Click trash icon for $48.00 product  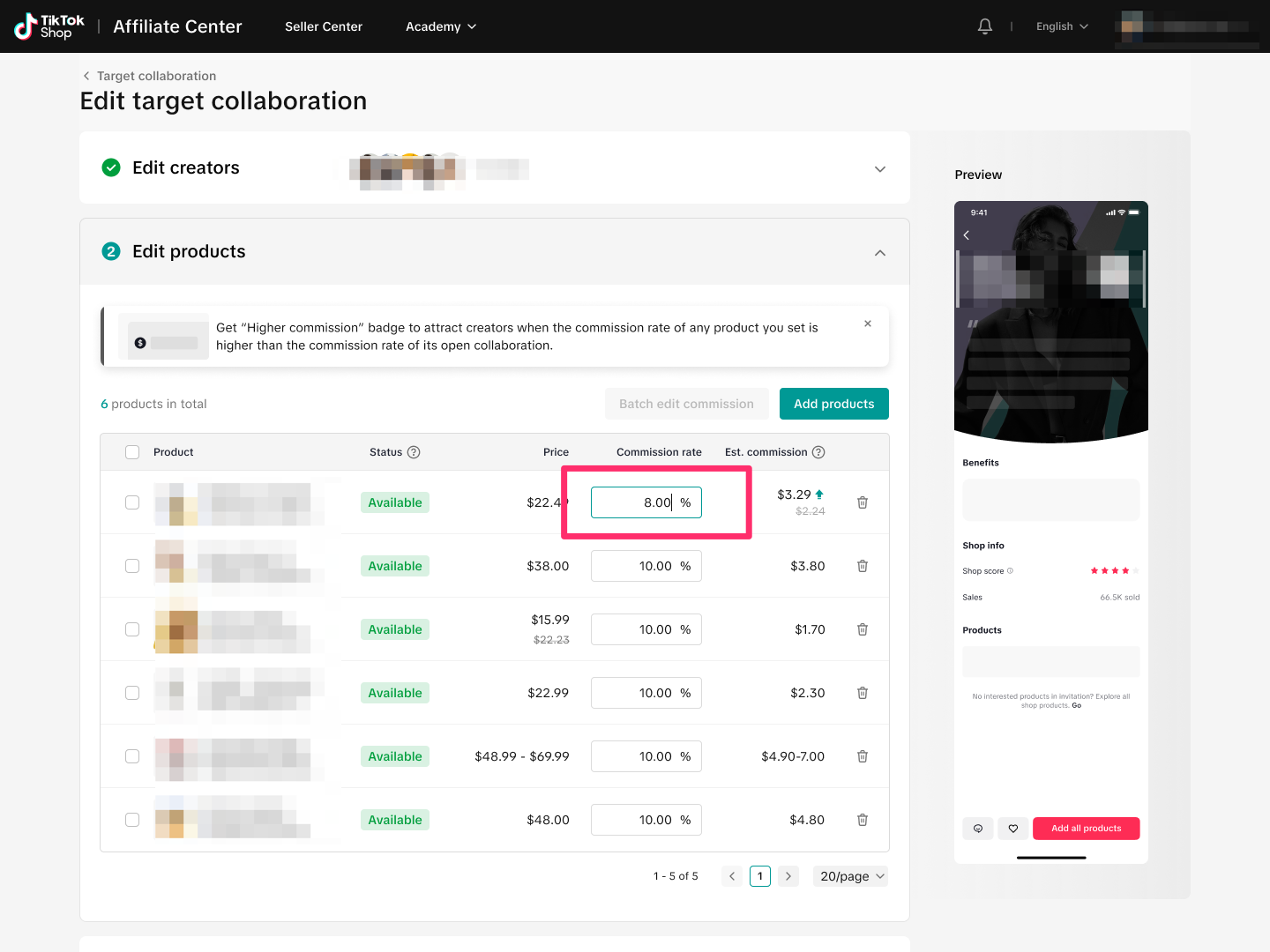[x=863, y=820]
